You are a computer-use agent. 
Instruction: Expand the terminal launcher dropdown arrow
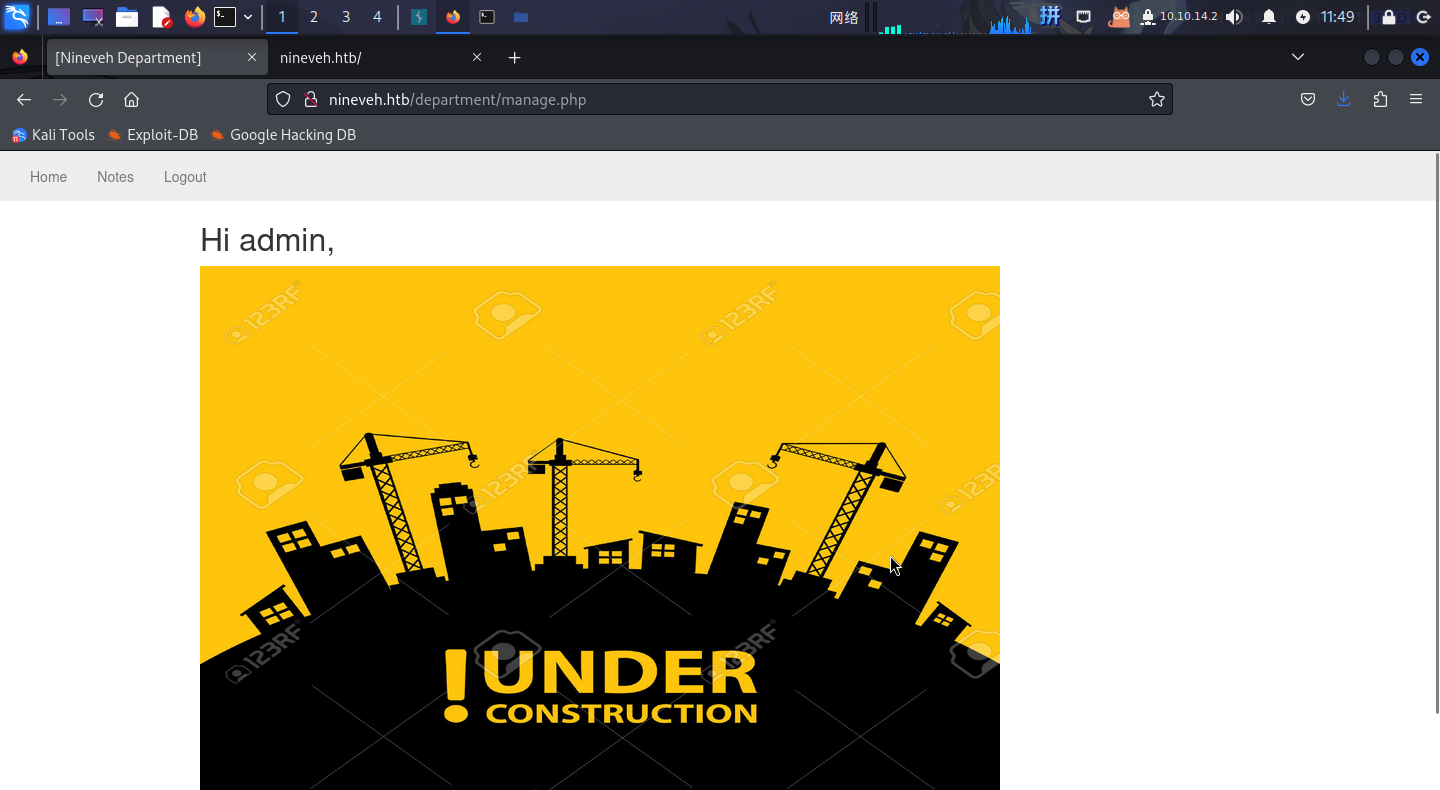248,17
